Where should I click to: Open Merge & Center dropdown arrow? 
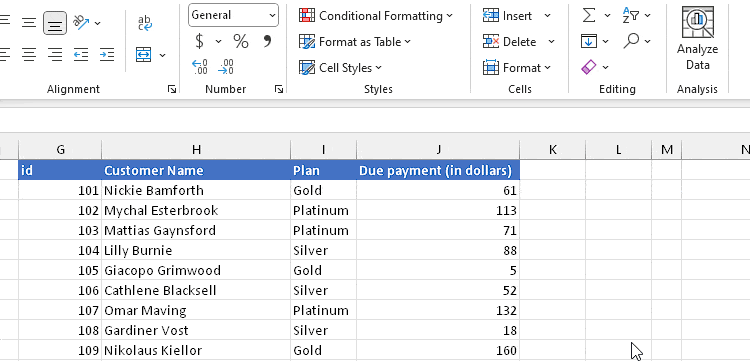pos(163,55)
